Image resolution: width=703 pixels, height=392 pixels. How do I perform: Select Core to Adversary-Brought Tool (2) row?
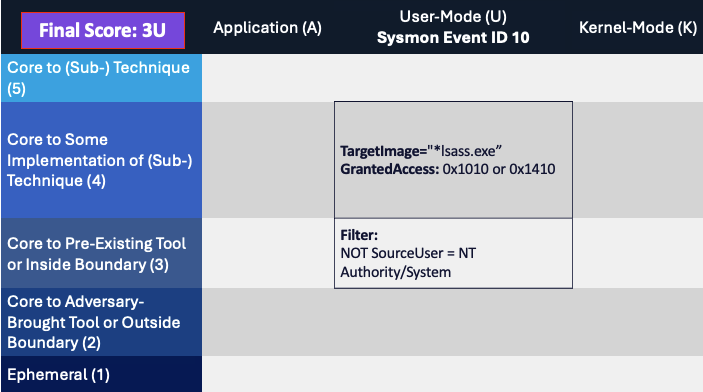click(101, 322)
